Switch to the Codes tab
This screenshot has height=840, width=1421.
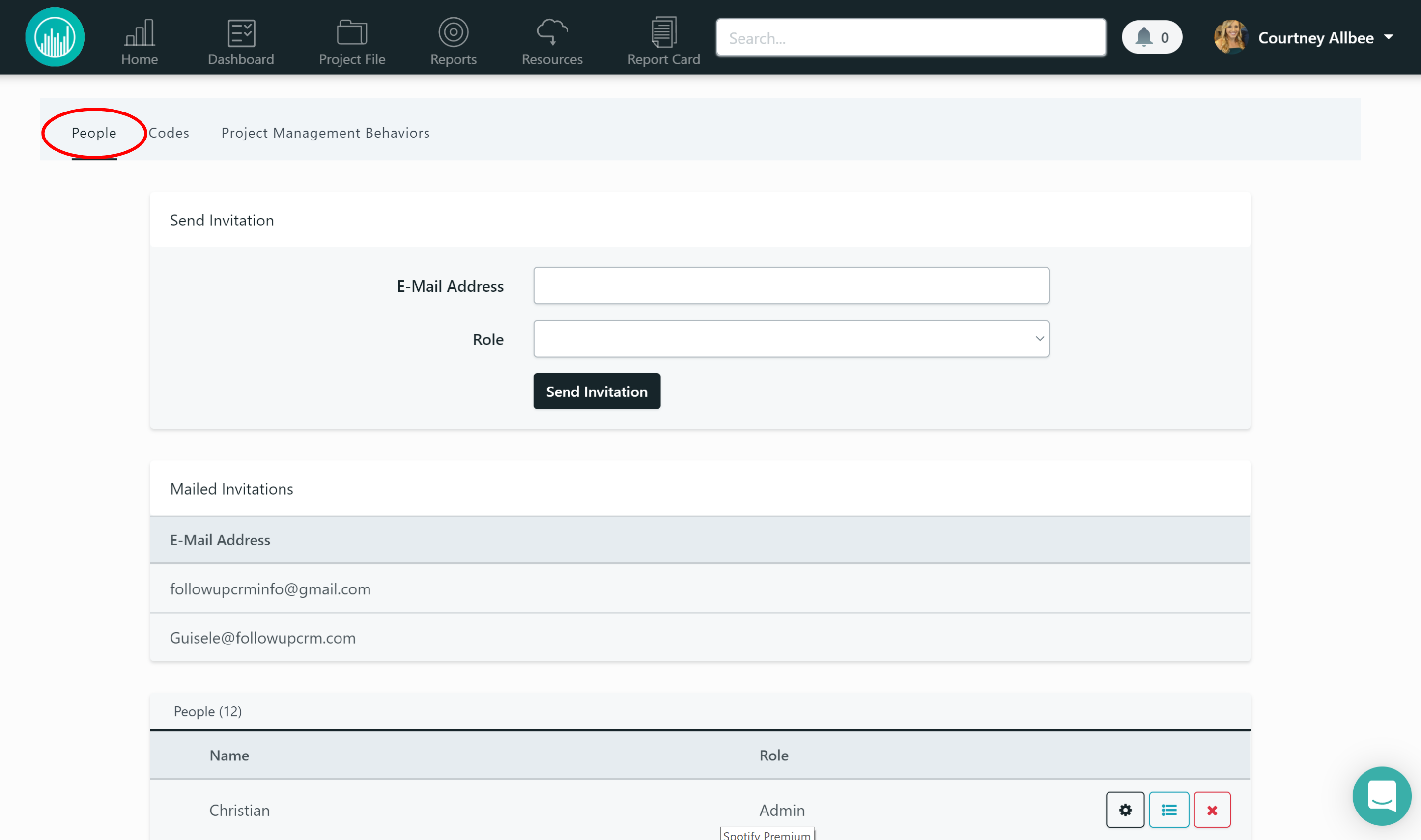click(169, 133)
